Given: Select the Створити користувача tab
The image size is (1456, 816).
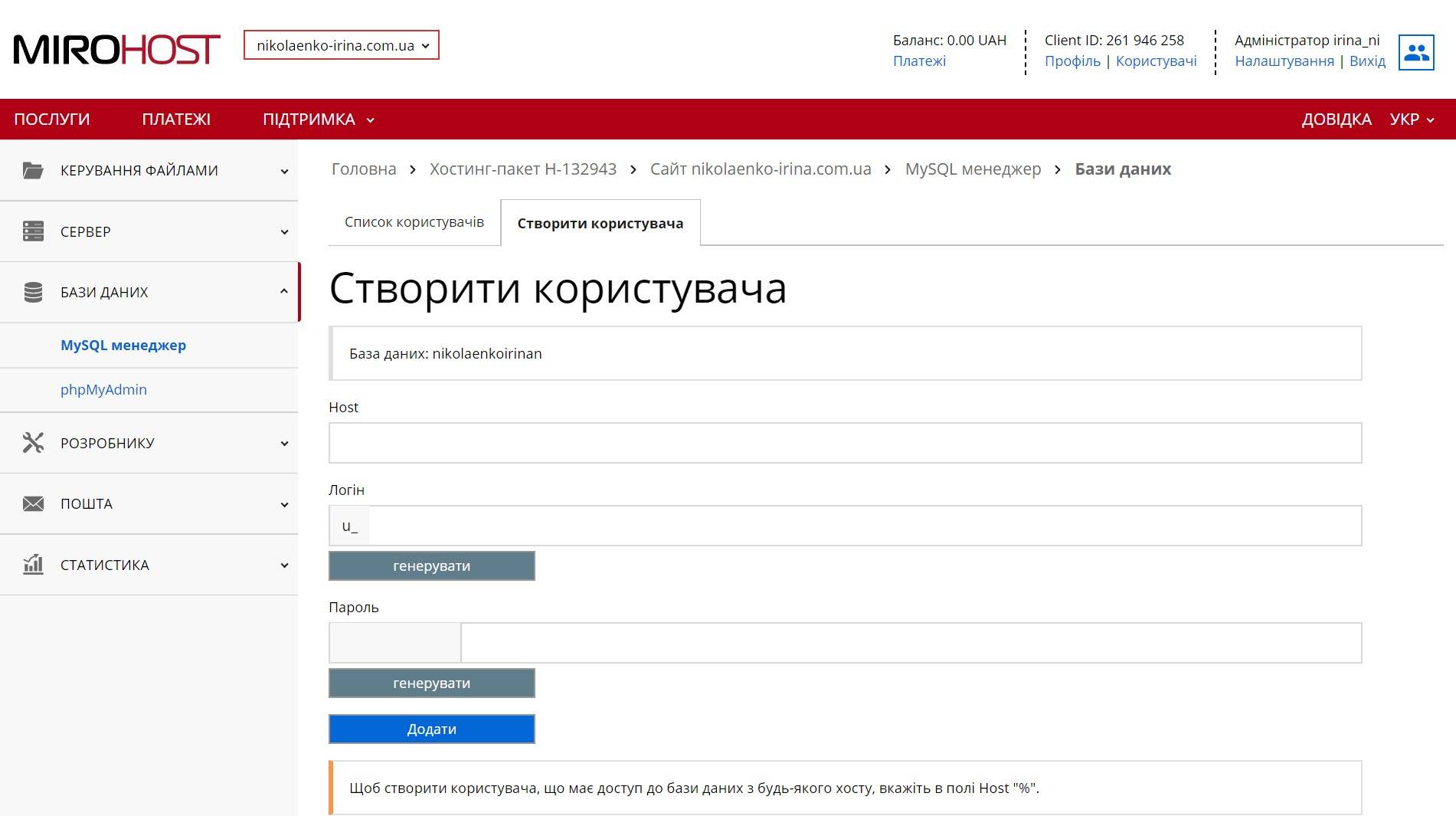Looking at the screenshot, I should (600, 223).
